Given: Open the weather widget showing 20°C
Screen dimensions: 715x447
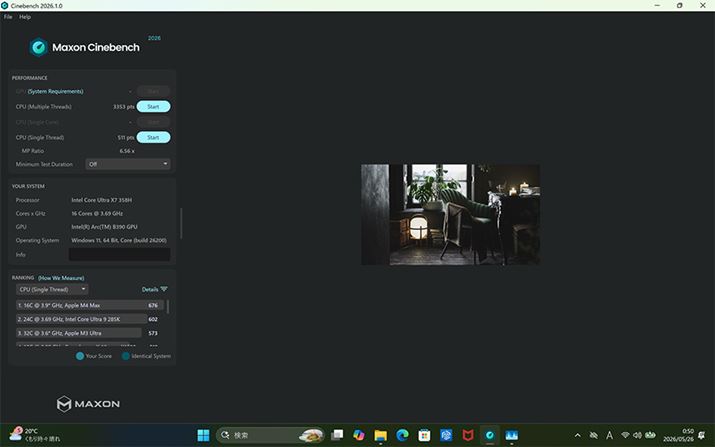Looking at the screenshot, I should click(x=36, y=435).
